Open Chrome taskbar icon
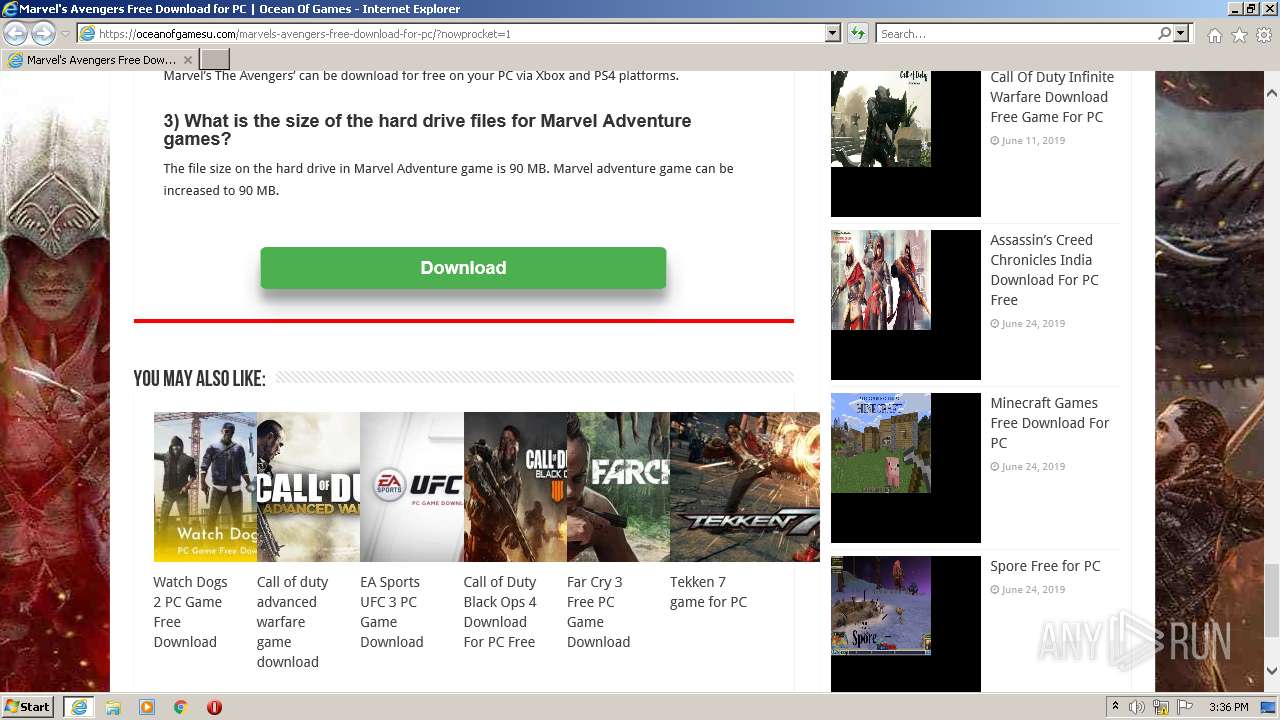1280x720 pixels. click(181, 707)
